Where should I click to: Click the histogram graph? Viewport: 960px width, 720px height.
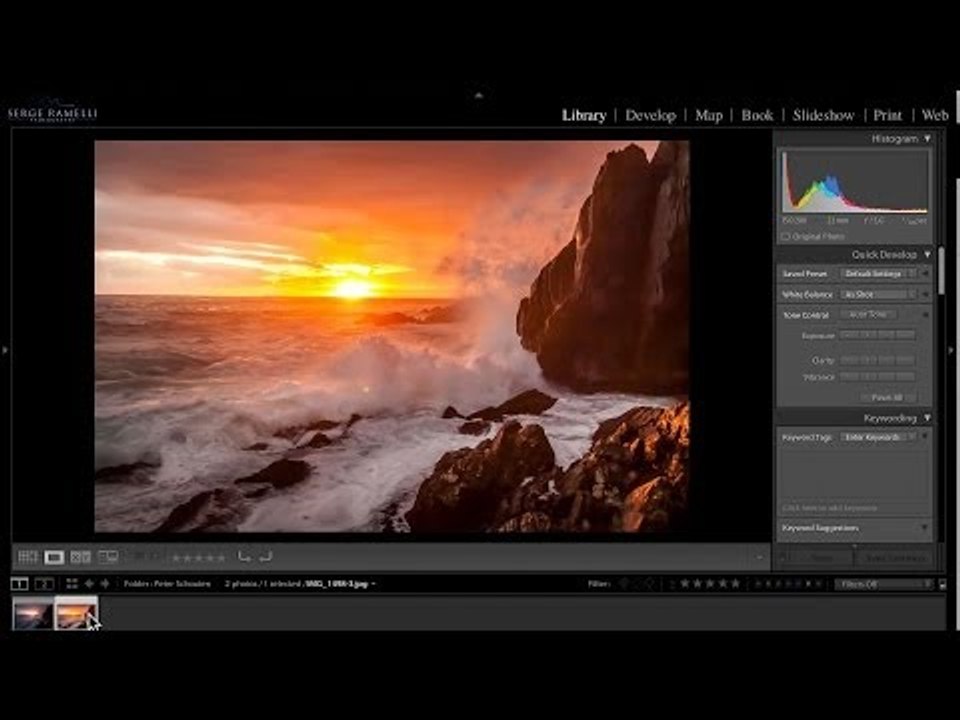pos(855,182)
